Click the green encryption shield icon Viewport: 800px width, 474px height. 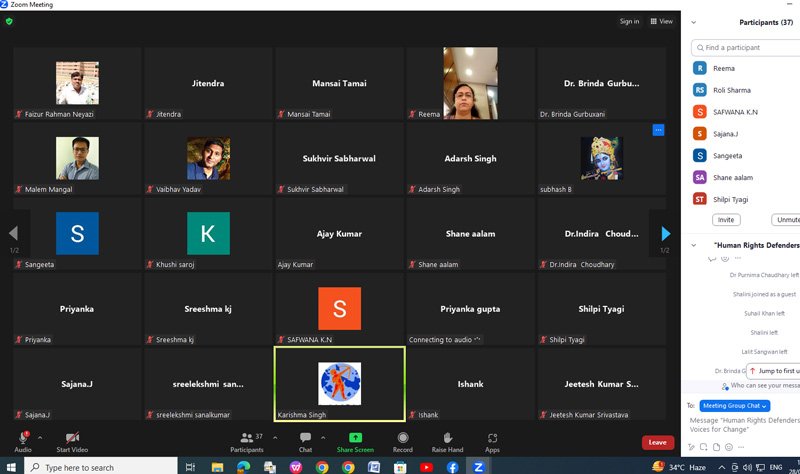click(9, 21)
